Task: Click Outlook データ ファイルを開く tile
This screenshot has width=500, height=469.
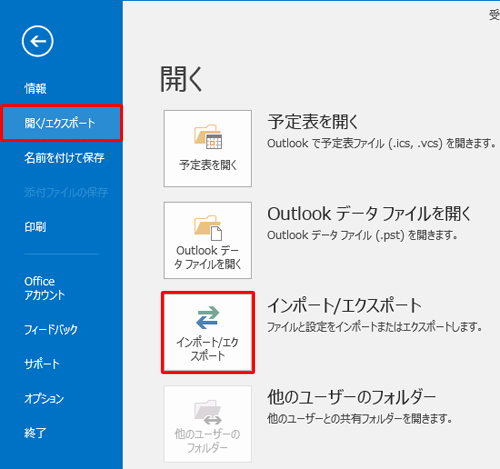Action: click(x=208, y=240)
